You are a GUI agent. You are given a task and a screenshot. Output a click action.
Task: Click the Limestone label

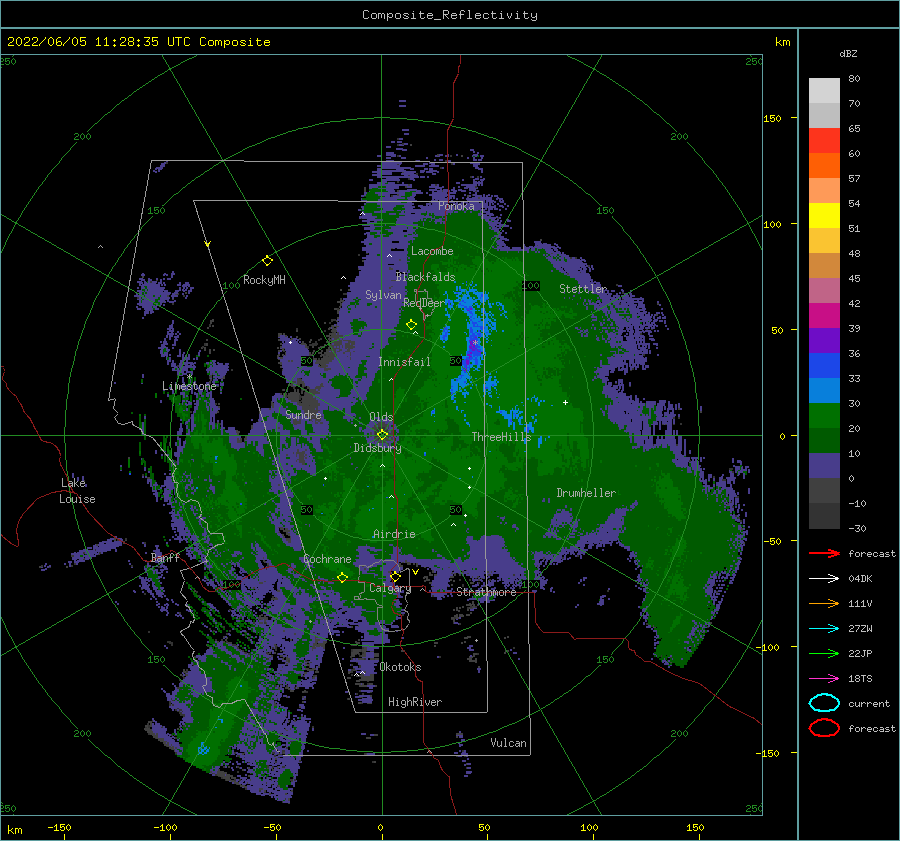pos(189,386)
